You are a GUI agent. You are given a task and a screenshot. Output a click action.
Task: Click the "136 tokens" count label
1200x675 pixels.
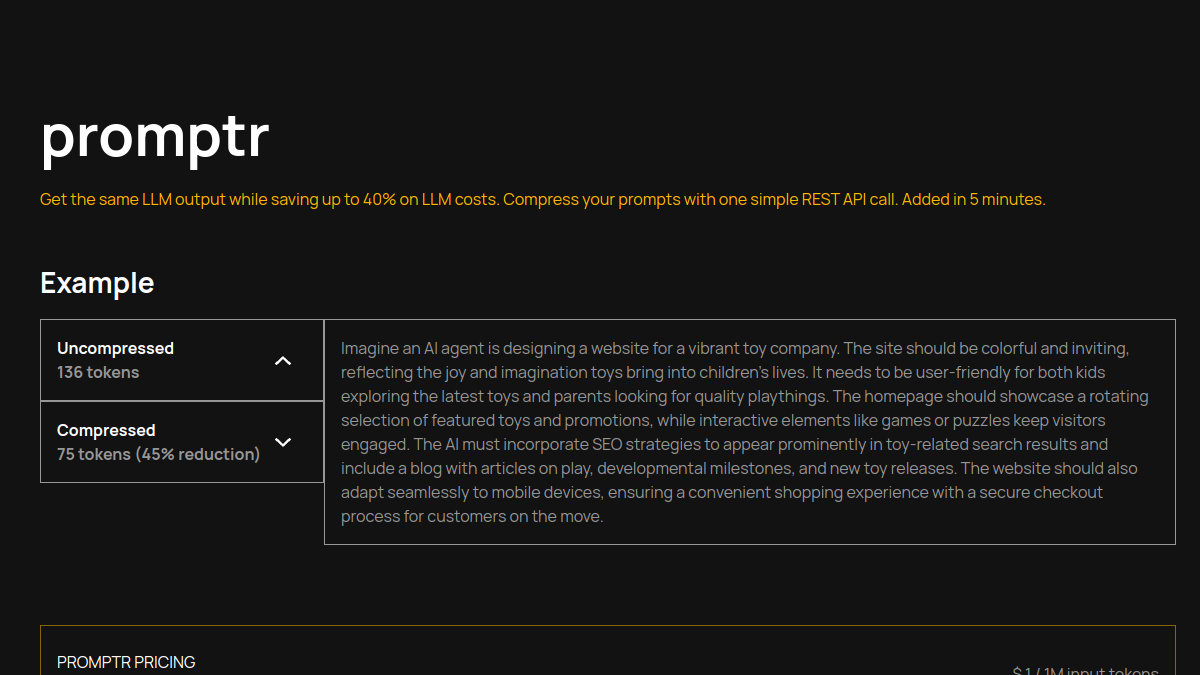[98, 372]
